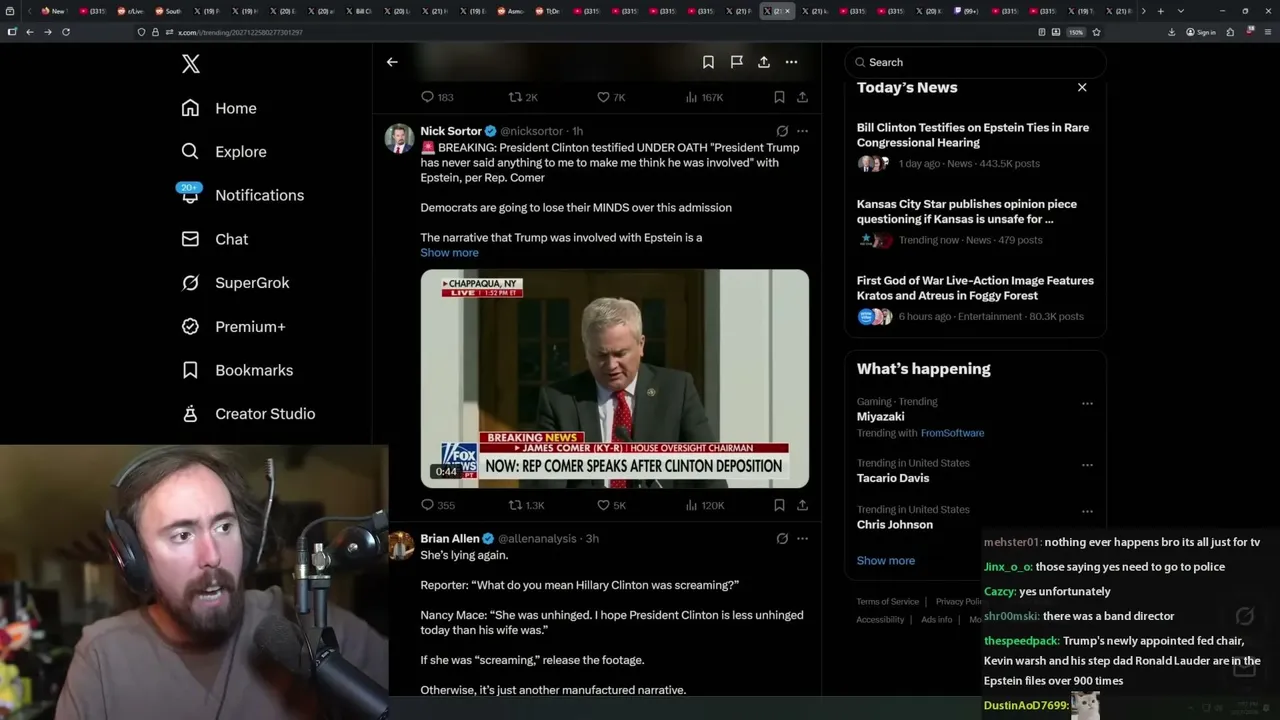The height and width of the screenshot is (720, 1280).
Task: Close the Today's News panel
Action: coord(1082,87)
